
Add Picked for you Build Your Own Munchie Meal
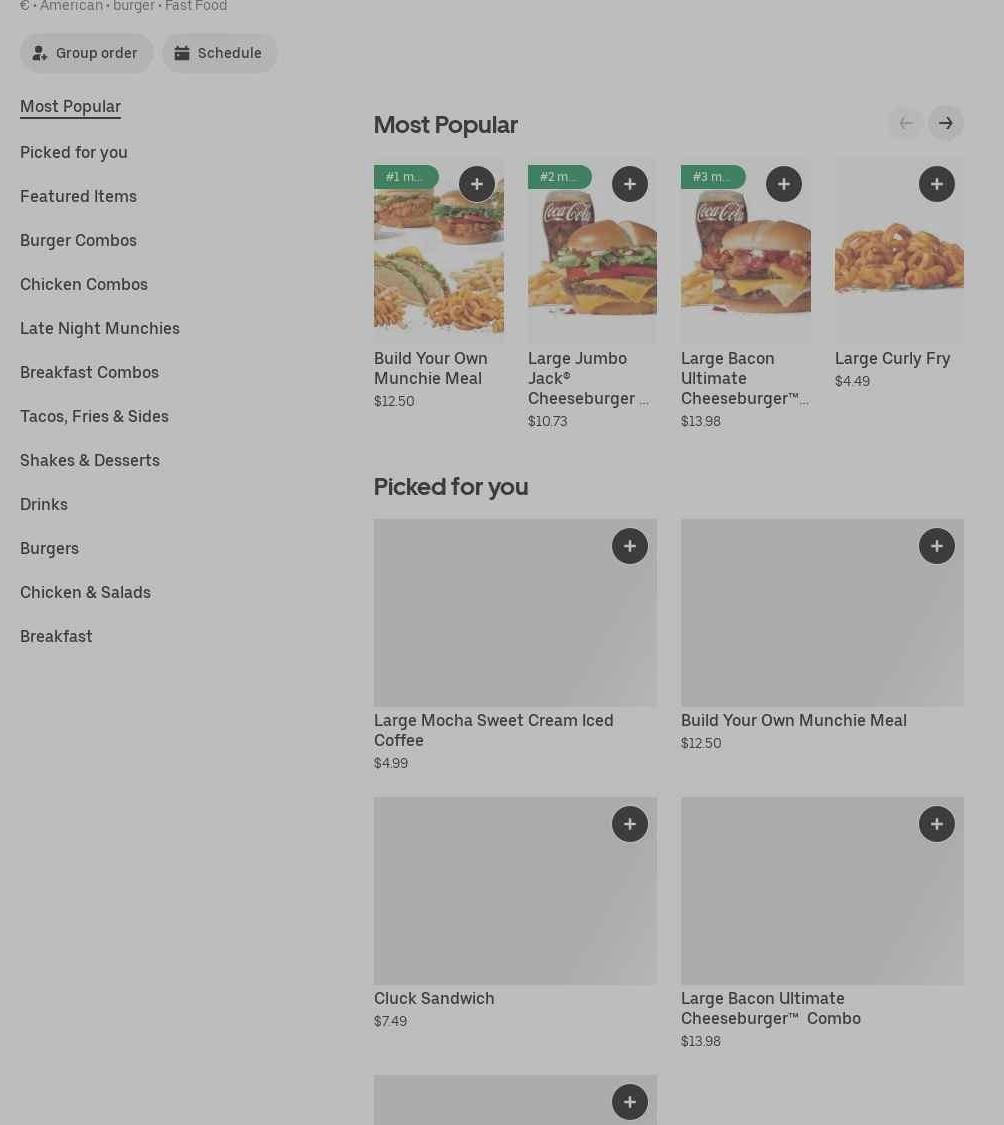tap(936, 546)
